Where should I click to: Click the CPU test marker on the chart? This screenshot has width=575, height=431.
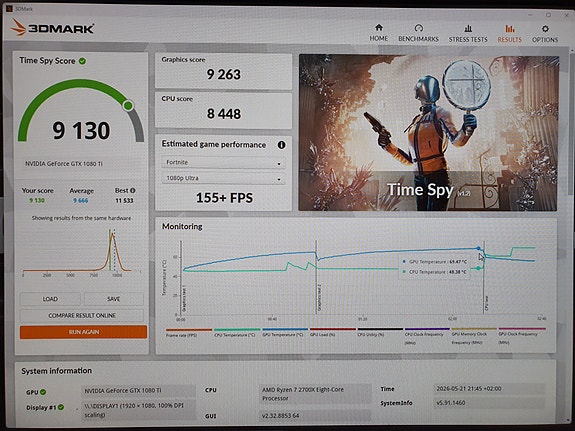click(487, 304)
